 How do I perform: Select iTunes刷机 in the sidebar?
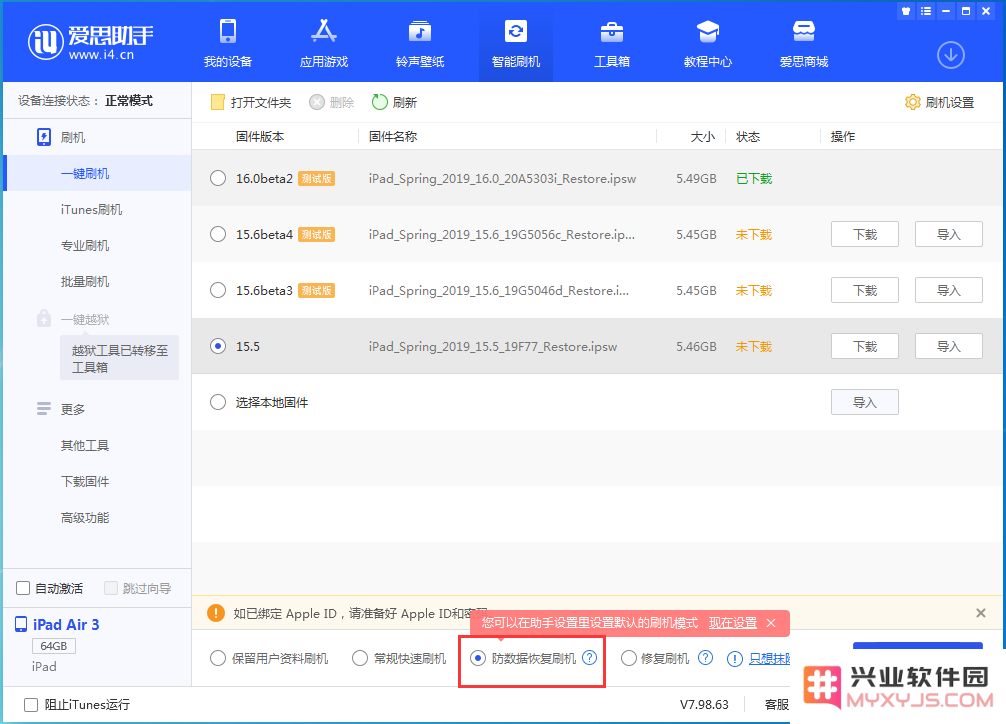91,209
